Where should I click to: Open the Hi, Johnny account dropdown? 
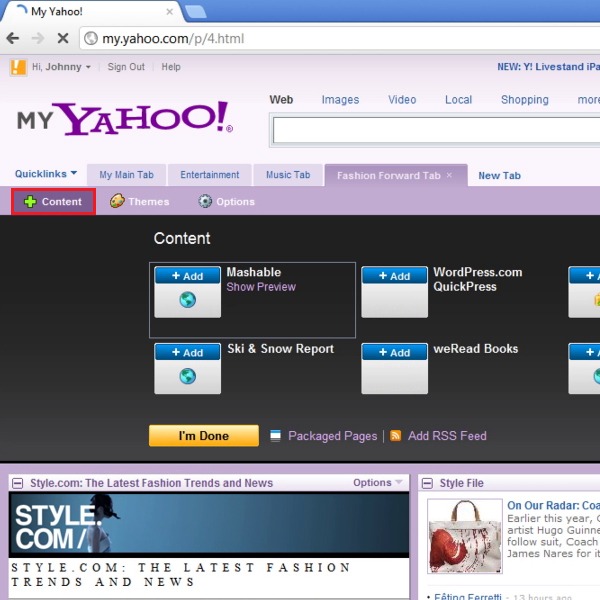pyautogui.click(x=61, y=67)
